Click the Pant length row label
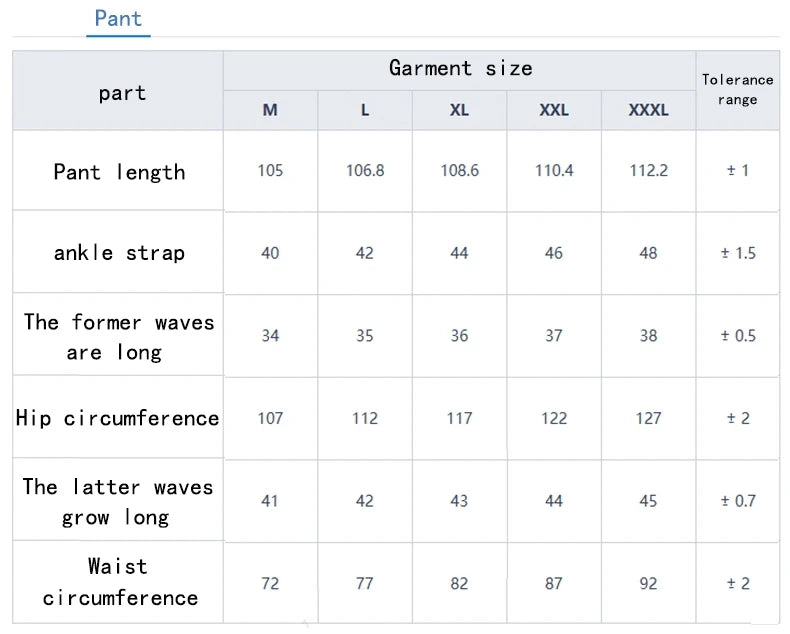 [x=119, y=172]
